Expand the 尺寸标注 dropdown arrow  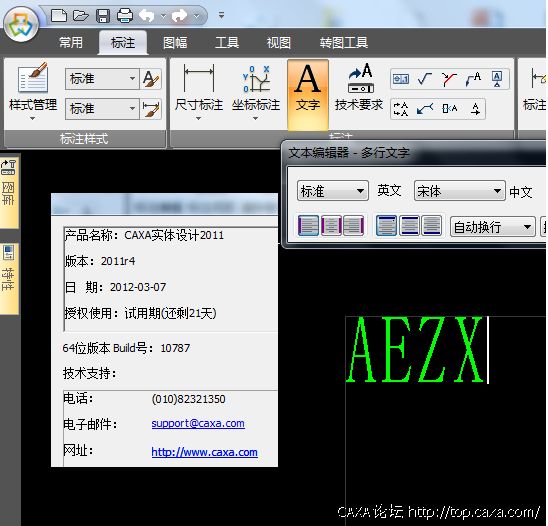coord(199,118)
